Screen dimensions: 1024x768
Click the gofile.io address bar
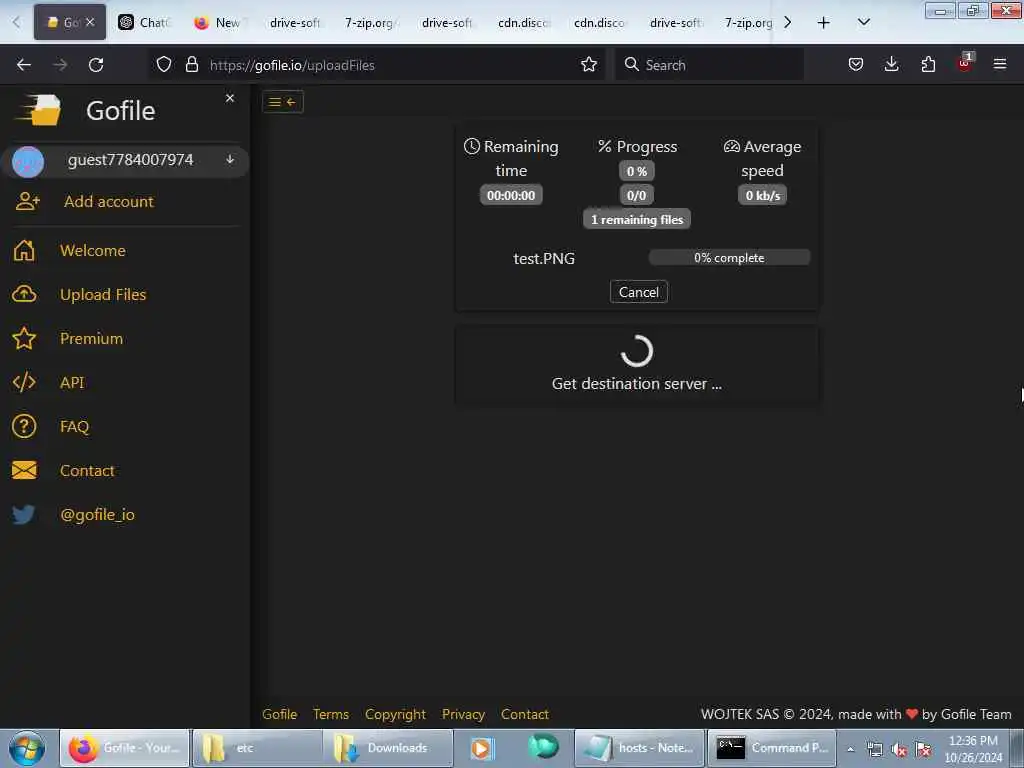[379, 65]
